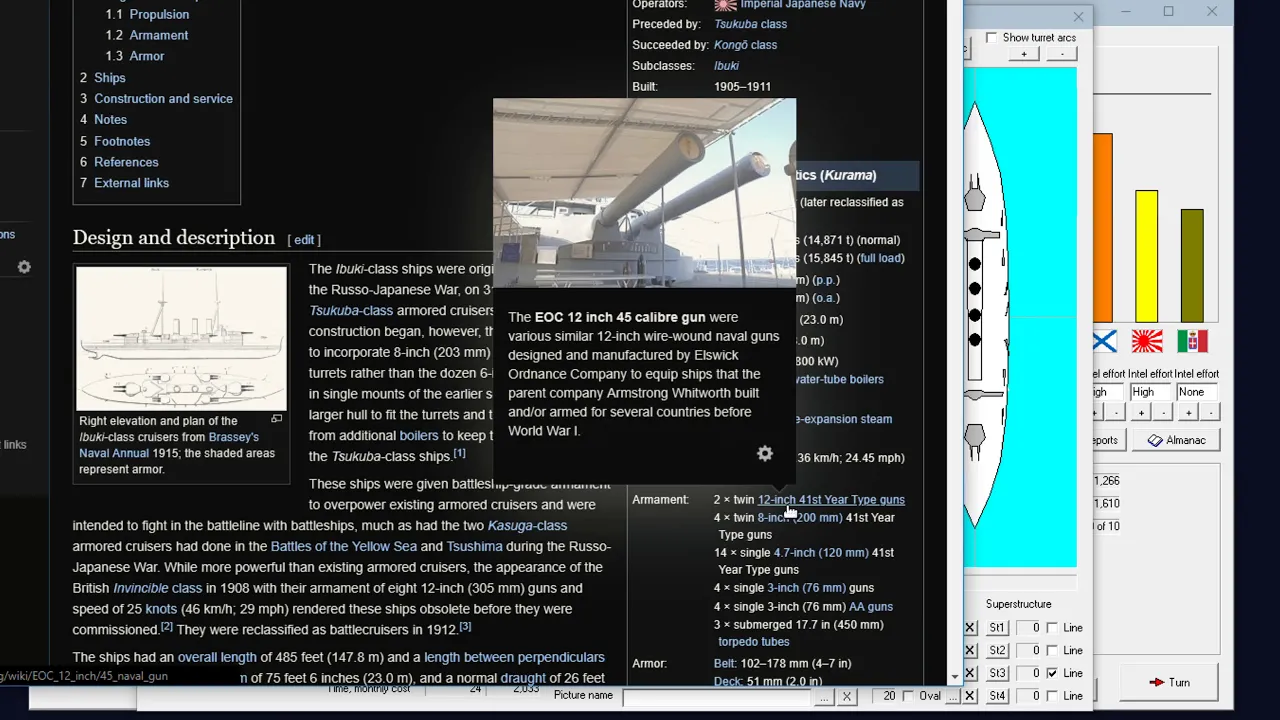Click the Ibuki-class elevation and plan thumbnail
1280x720 pixels.
181,339
